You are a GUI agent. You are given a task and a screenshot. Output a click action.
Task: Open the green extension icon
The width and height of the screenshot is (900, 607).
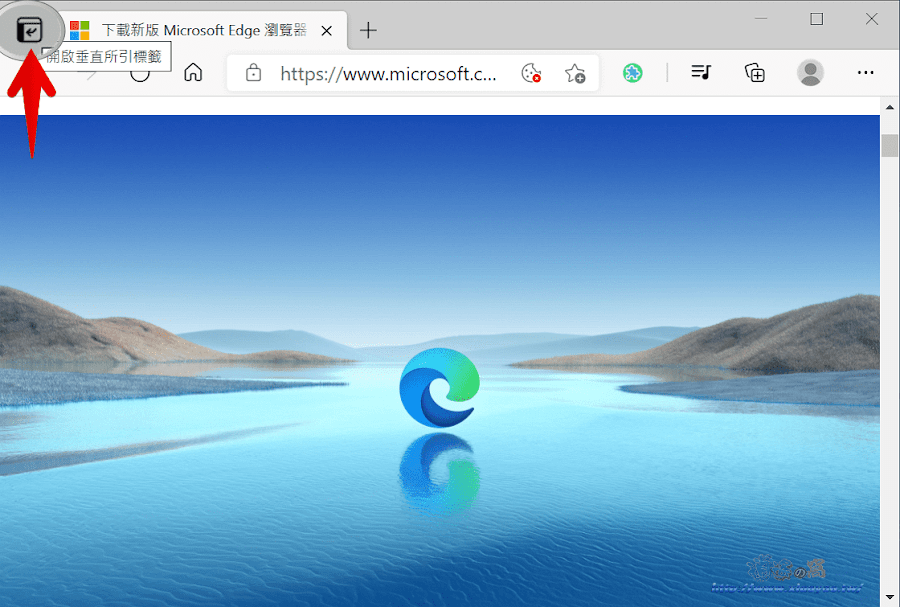[633, 73]
